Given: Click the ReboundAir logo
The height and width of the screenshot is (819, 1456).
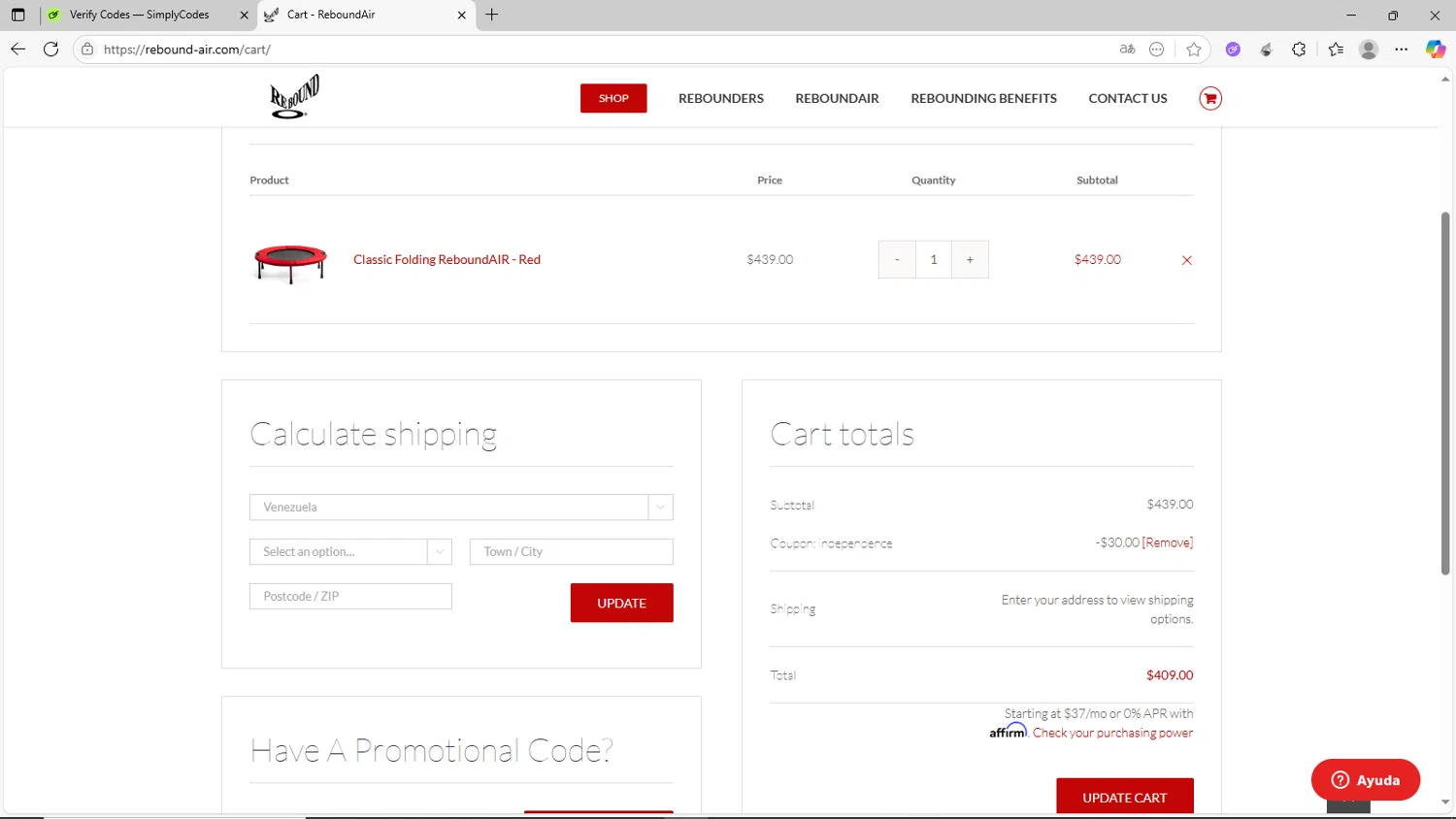Looking at the screenshot, I should (x=294, y=97).
